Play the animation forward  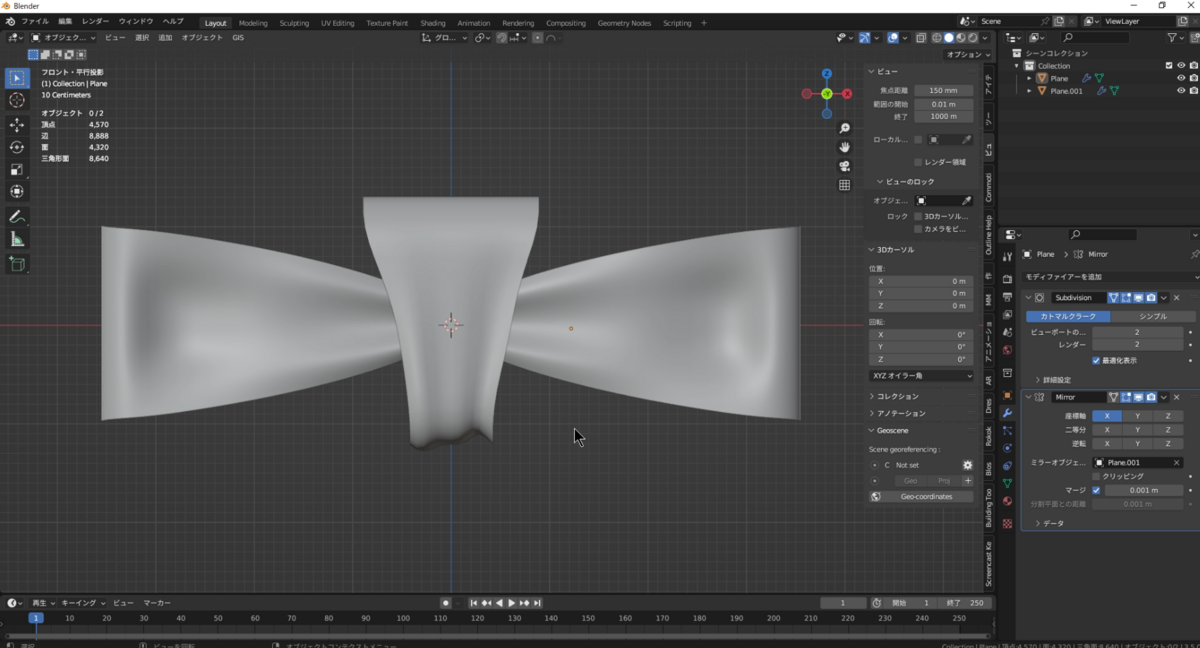512,603
